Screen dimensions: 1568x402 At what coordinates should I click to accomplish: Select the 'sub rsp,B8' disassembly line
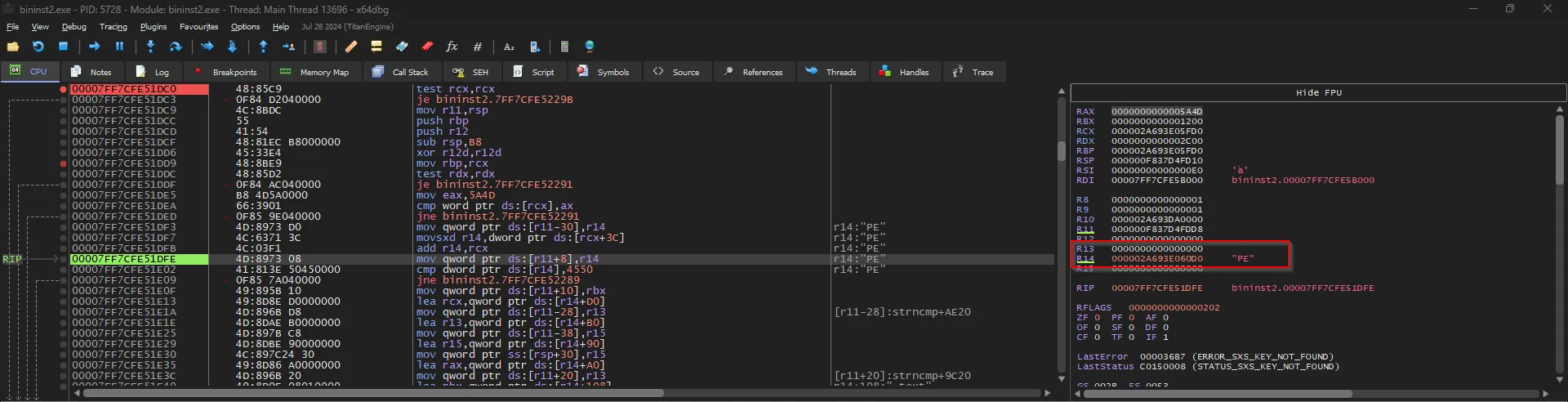tap(449, 142)
